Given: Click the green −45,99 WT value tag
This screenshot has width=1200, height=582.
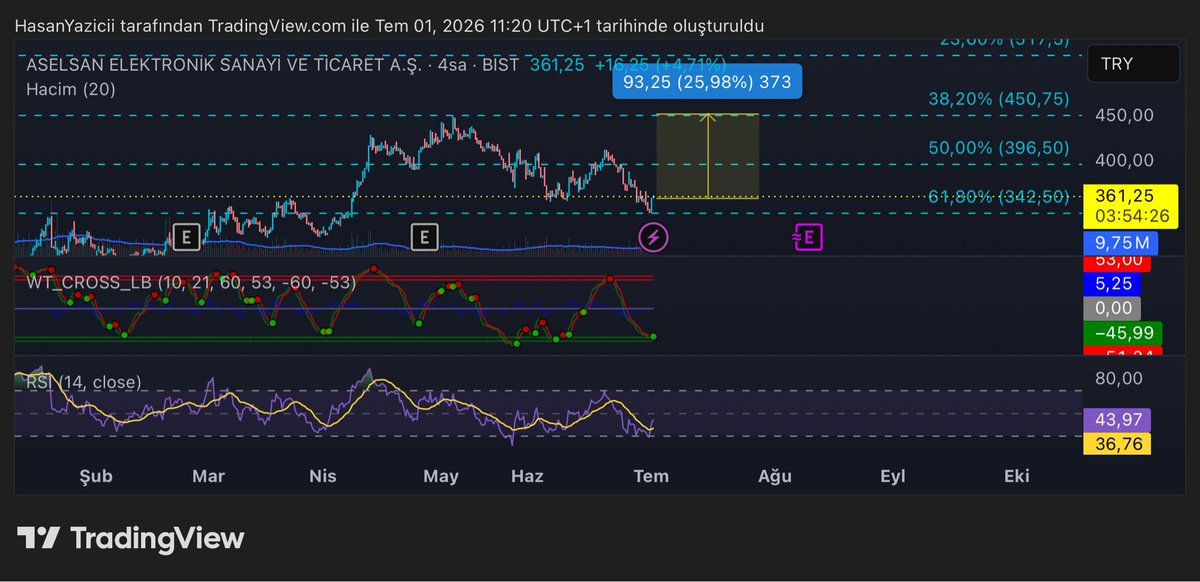Looking at the screenshot, I should point(1125,334).
